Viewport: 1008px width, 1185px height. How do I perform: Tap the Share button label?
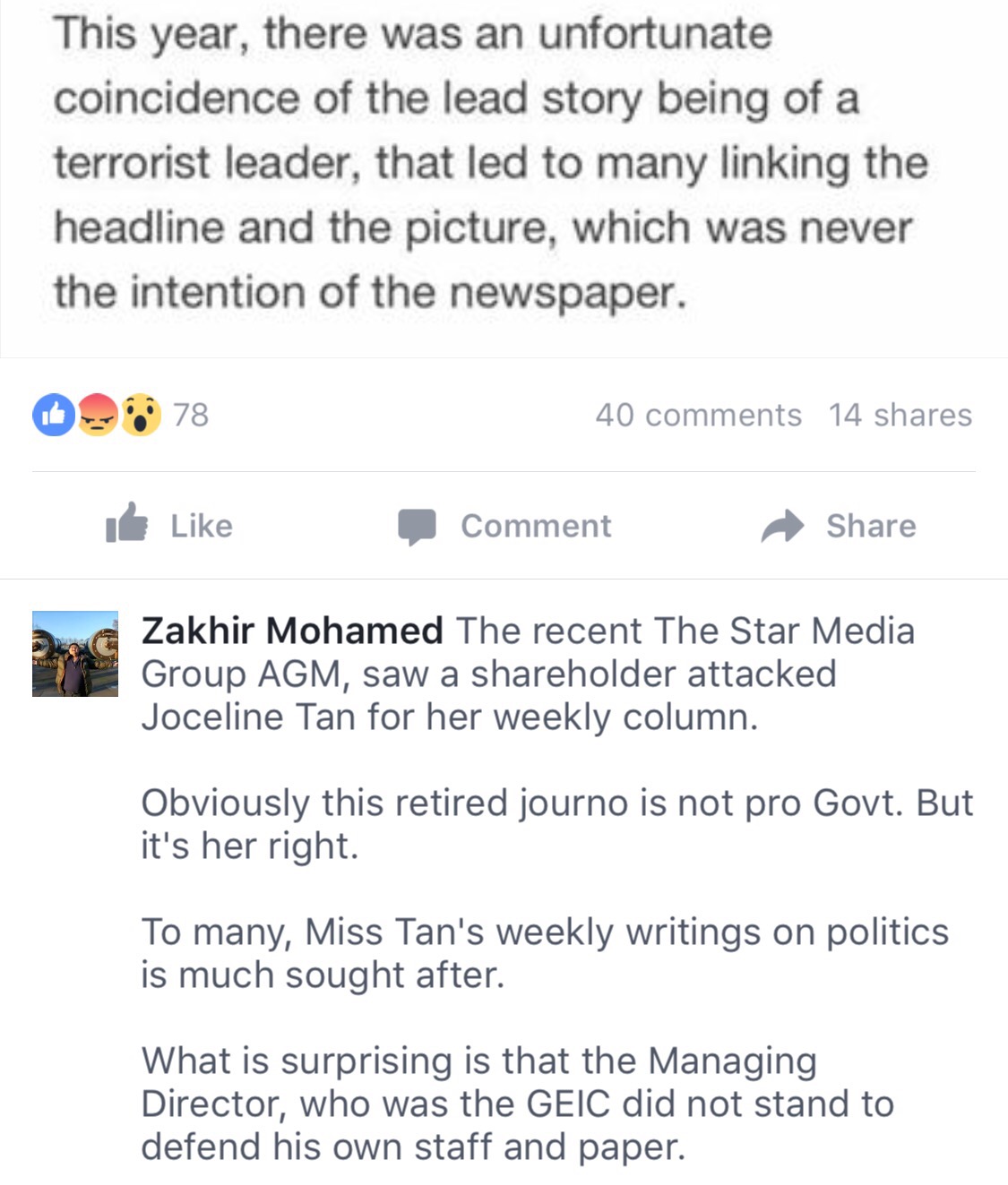pos(871,526)
